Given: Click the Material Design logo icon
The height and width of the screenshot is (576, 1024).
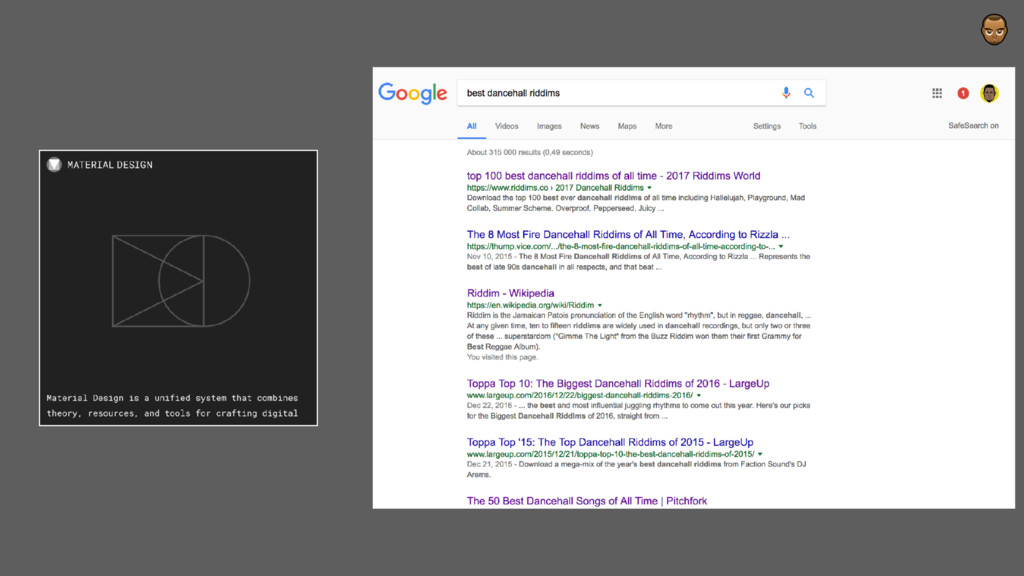Looking at the screenshot, I should [x=54, y=165].
